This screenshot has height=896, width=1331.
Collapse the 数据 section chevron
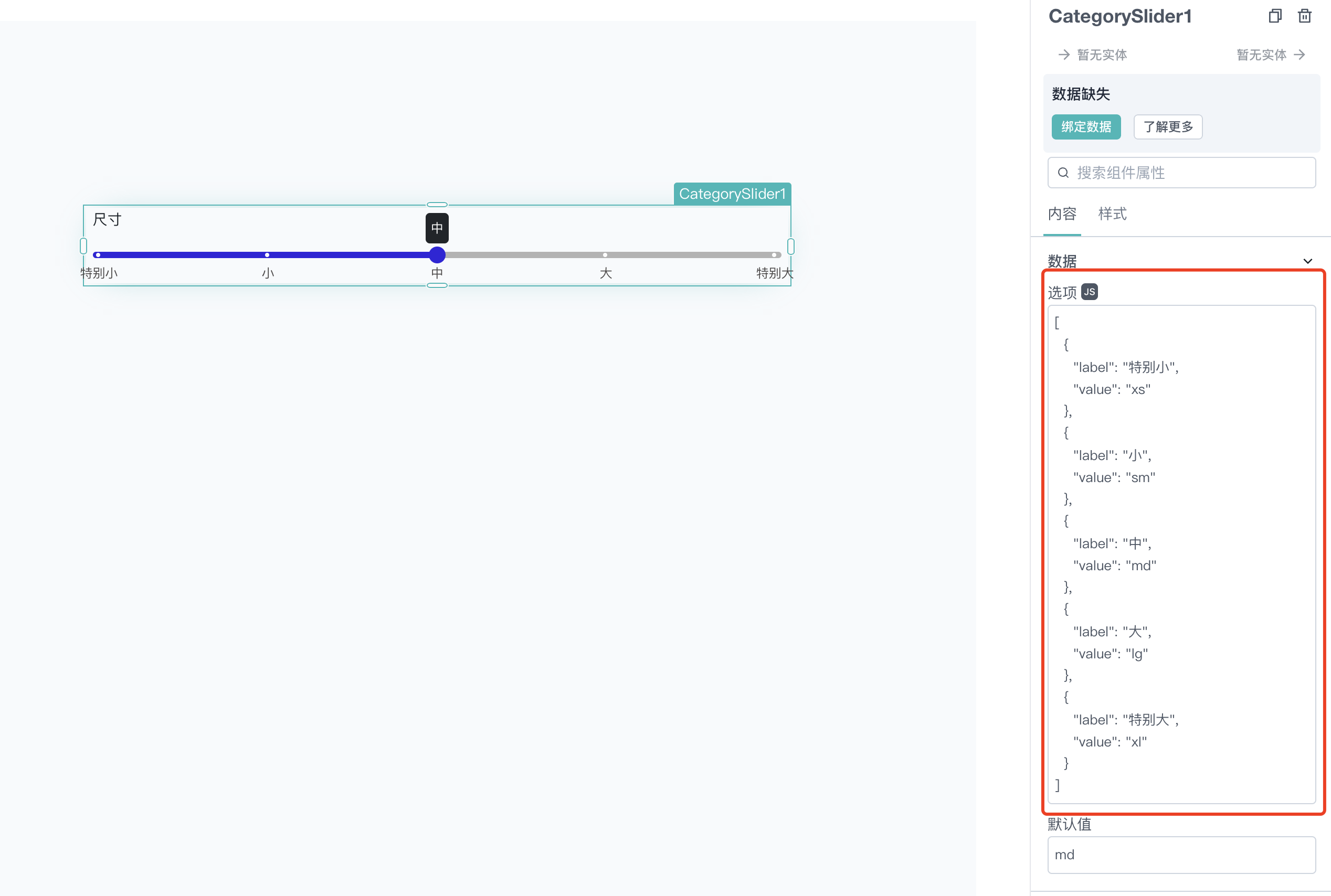click(x=1307, y=262)
